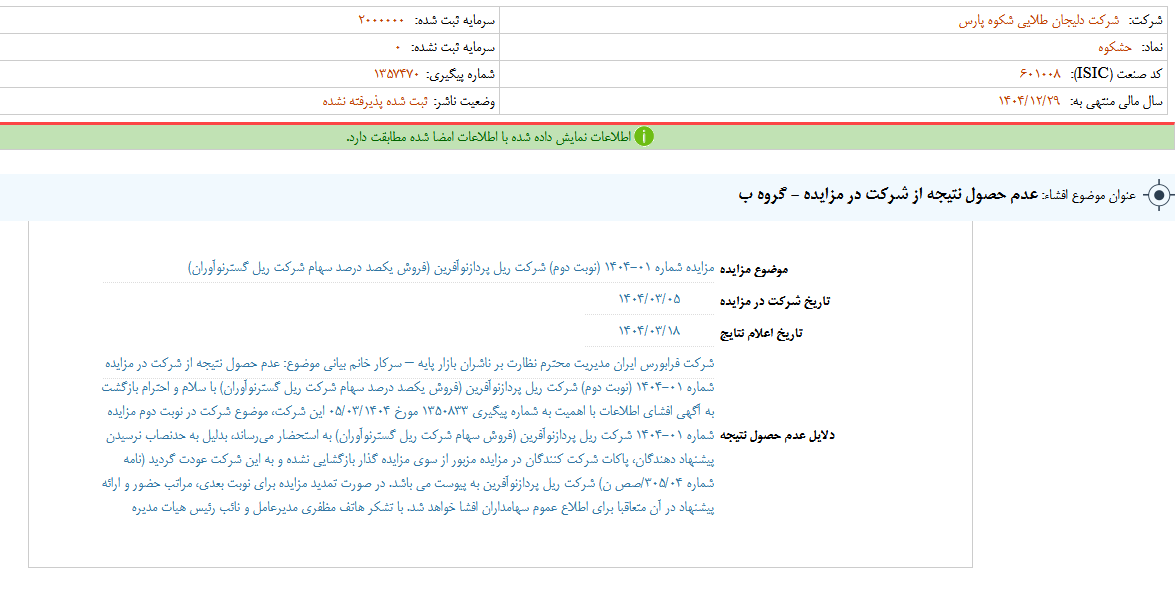Click the کد صنعت (ISIC) label

point(1117,73)
